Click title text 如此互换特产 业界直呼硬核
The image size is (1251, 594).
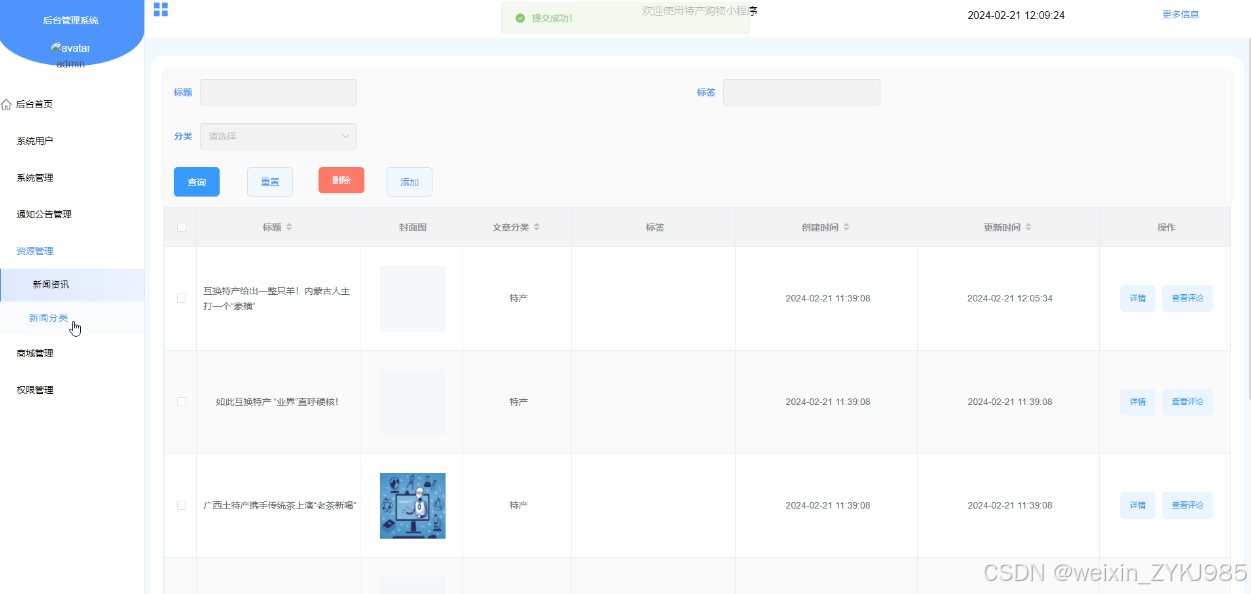277,402
